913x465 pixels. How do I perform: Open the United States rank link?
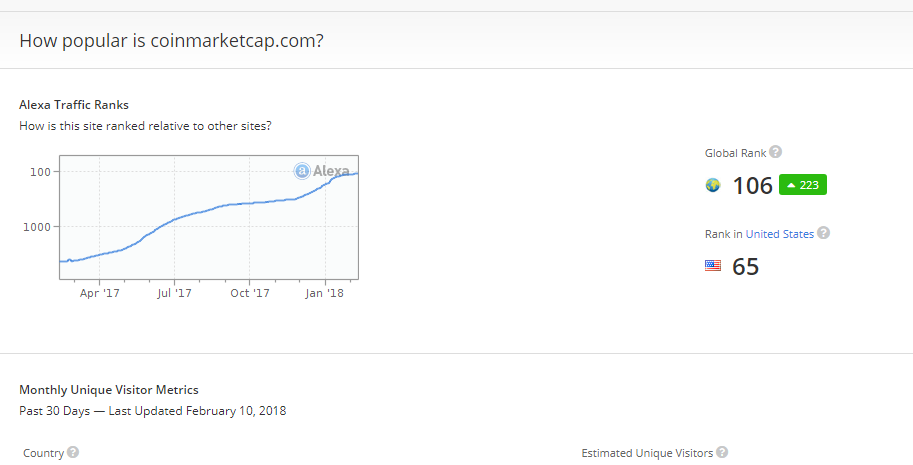(x=780, y=234)
